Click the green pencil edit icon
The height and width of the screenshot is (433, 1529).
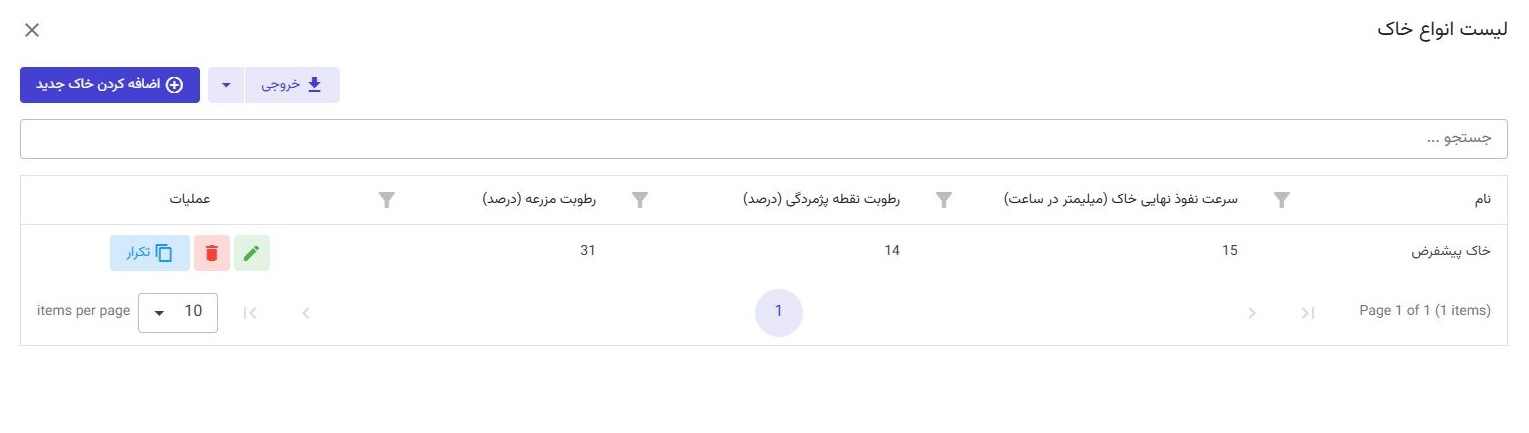(x=251, y=253)
